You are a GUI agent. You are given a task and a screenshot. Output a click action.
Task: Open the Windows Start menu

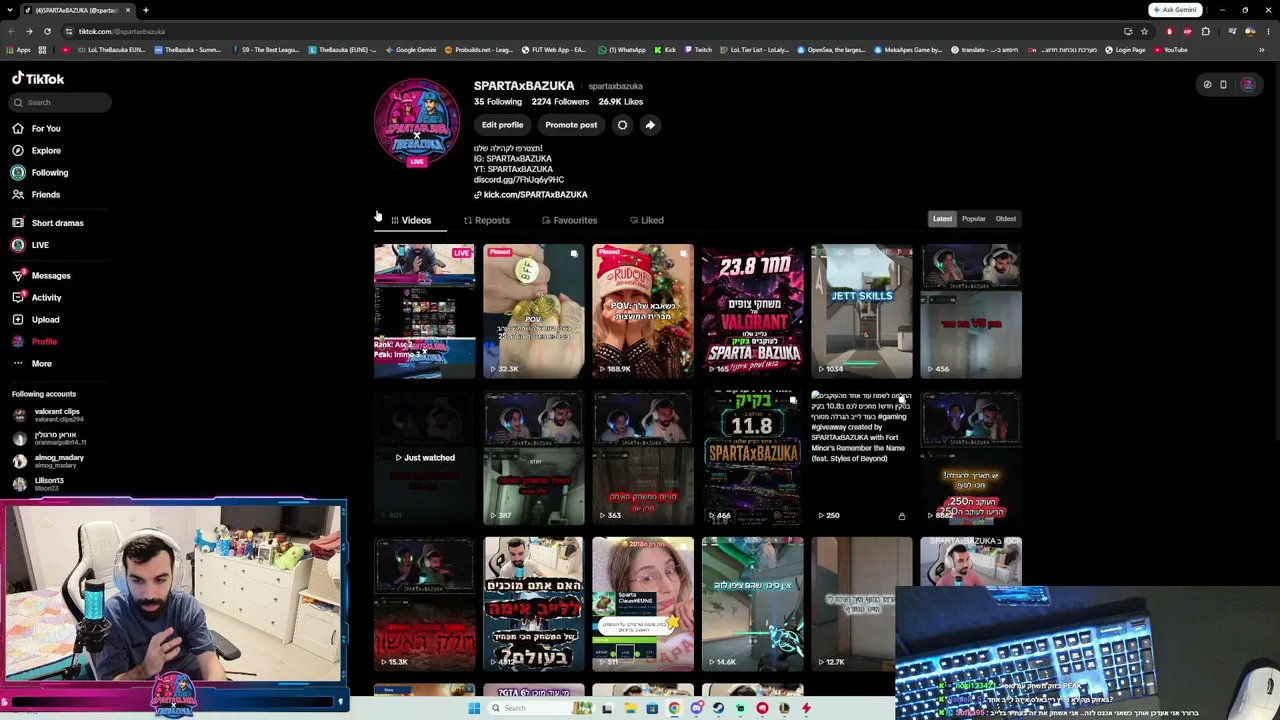[473, 708]
